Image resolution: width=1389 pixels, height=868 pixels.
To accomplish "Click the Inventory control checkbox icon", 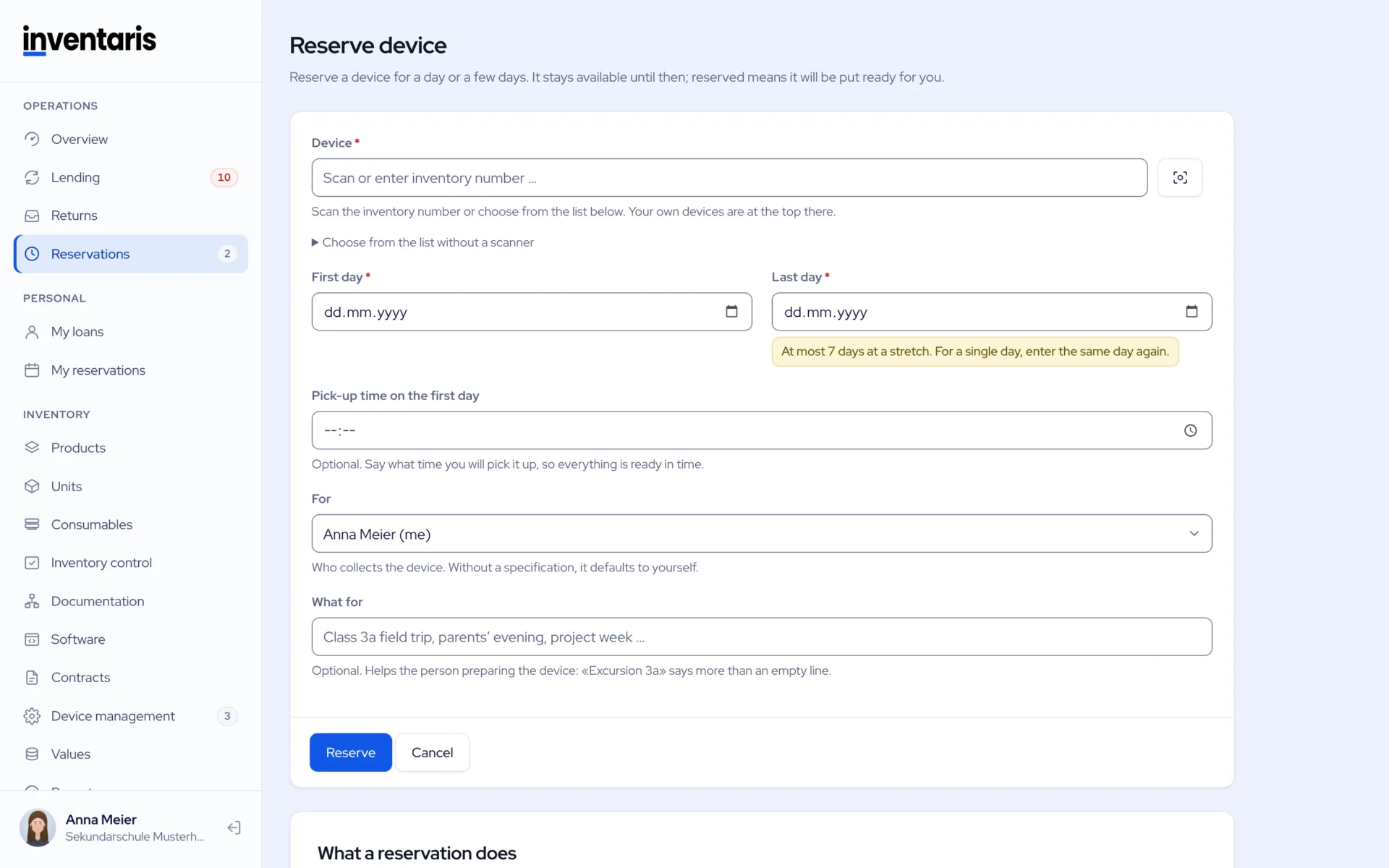I will [x=32, y=563].
